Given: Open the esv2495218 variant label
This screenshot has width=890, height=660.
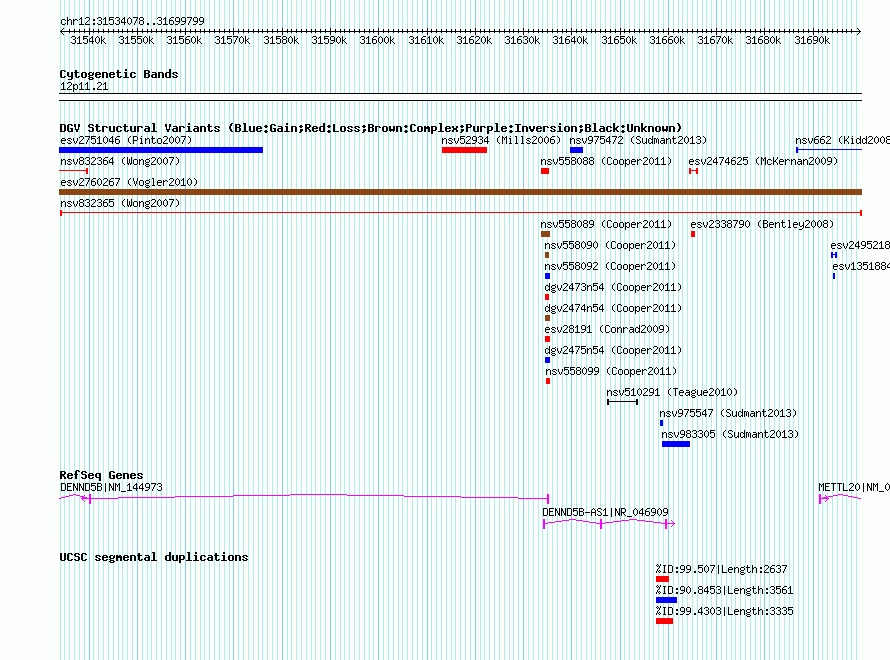Looking at the screenshot, I should click(x=860, y=245).
